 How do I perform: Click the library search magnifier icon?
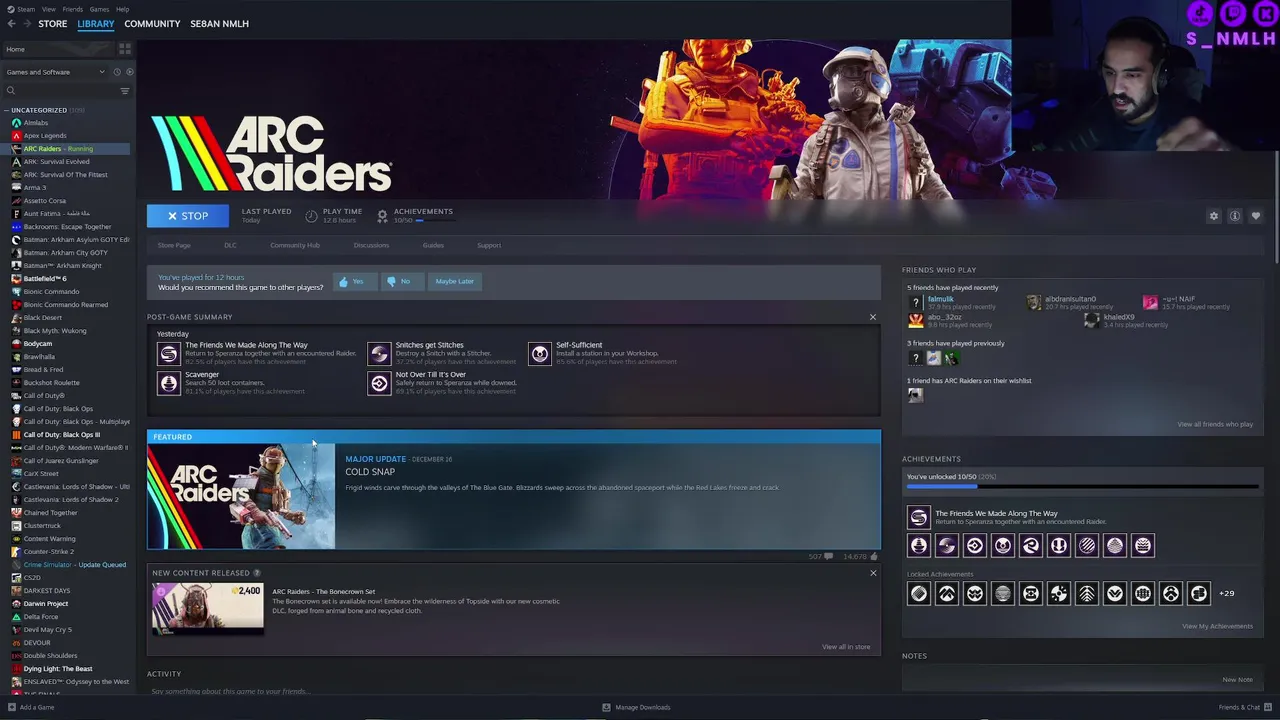click(11, 91)
